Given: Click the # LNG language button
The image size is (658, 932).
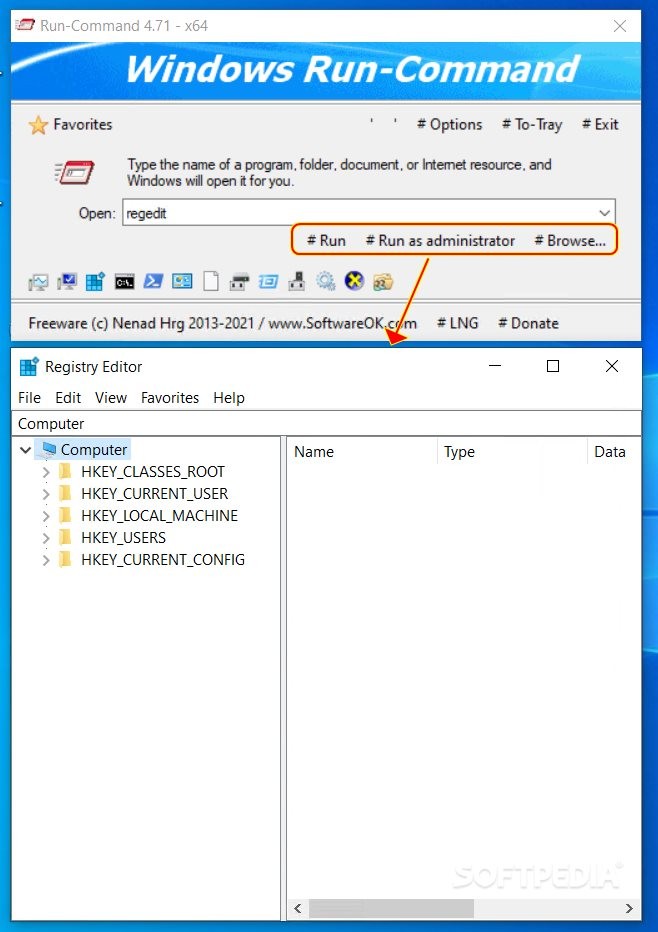Looking at the screenshot, I should [457, 323].
